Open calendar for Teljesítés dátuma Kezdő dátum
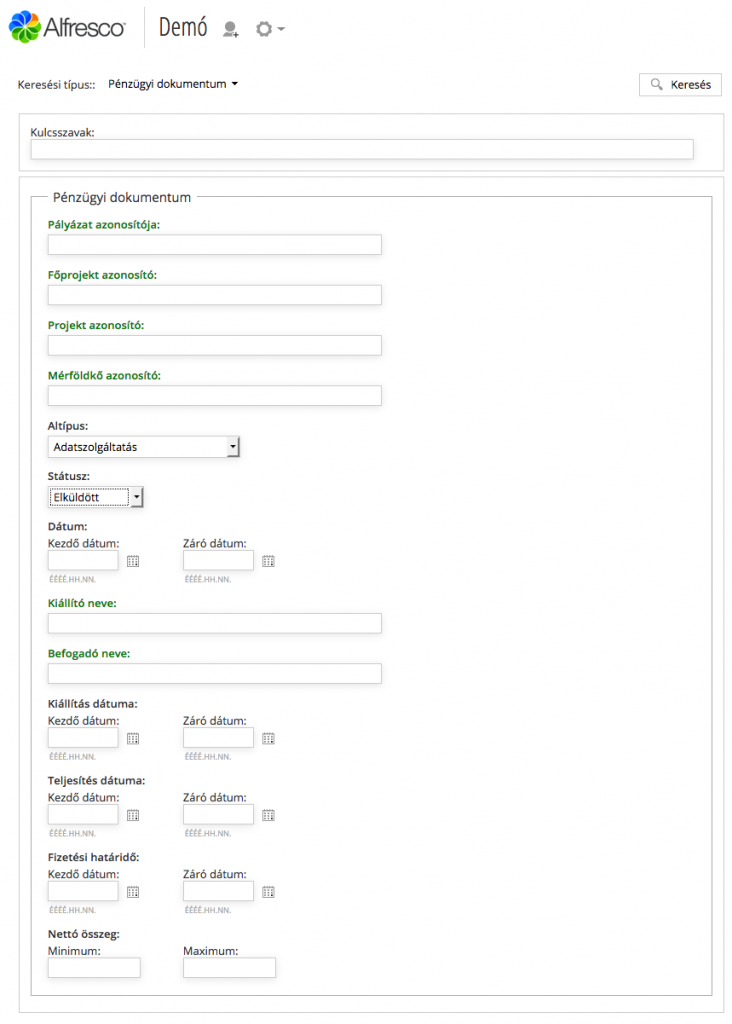This screenshot has height=1024, width=732. (133, 815)
